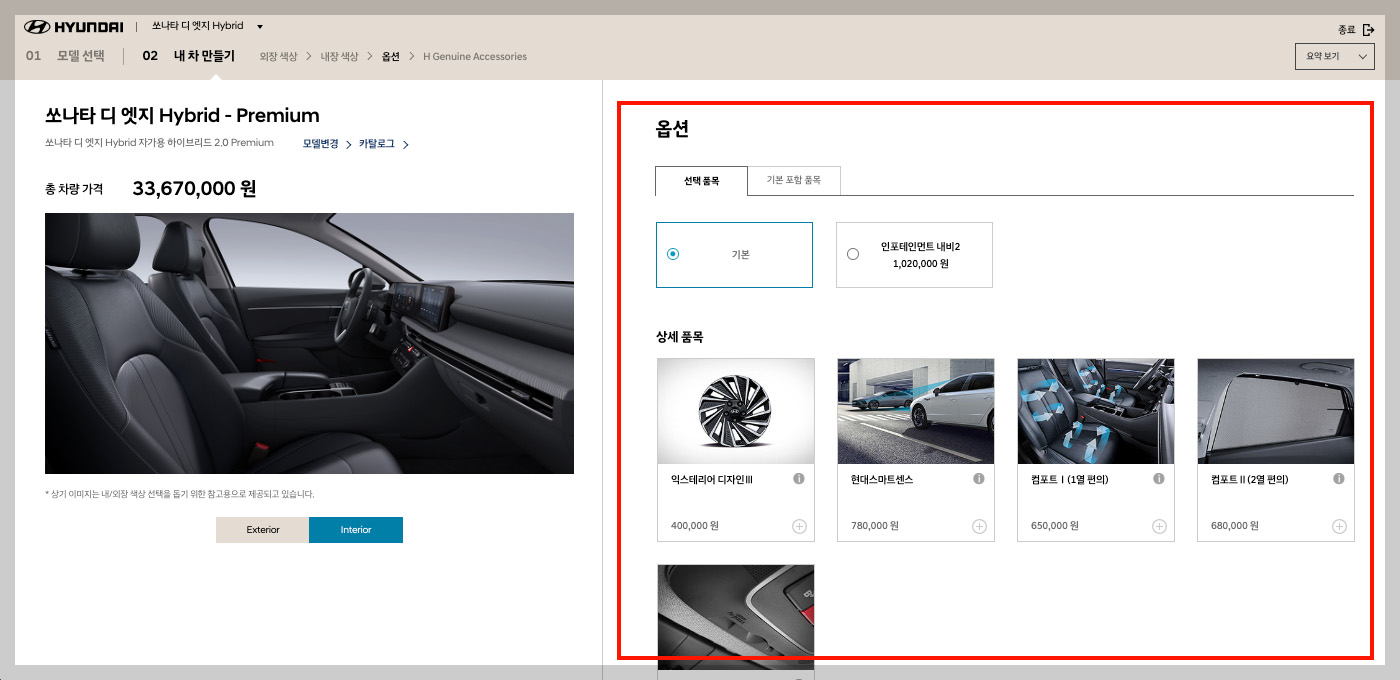Add 컴포트 II option with plus icon
1400x680 pixels.
click(x=1339, y=526)
